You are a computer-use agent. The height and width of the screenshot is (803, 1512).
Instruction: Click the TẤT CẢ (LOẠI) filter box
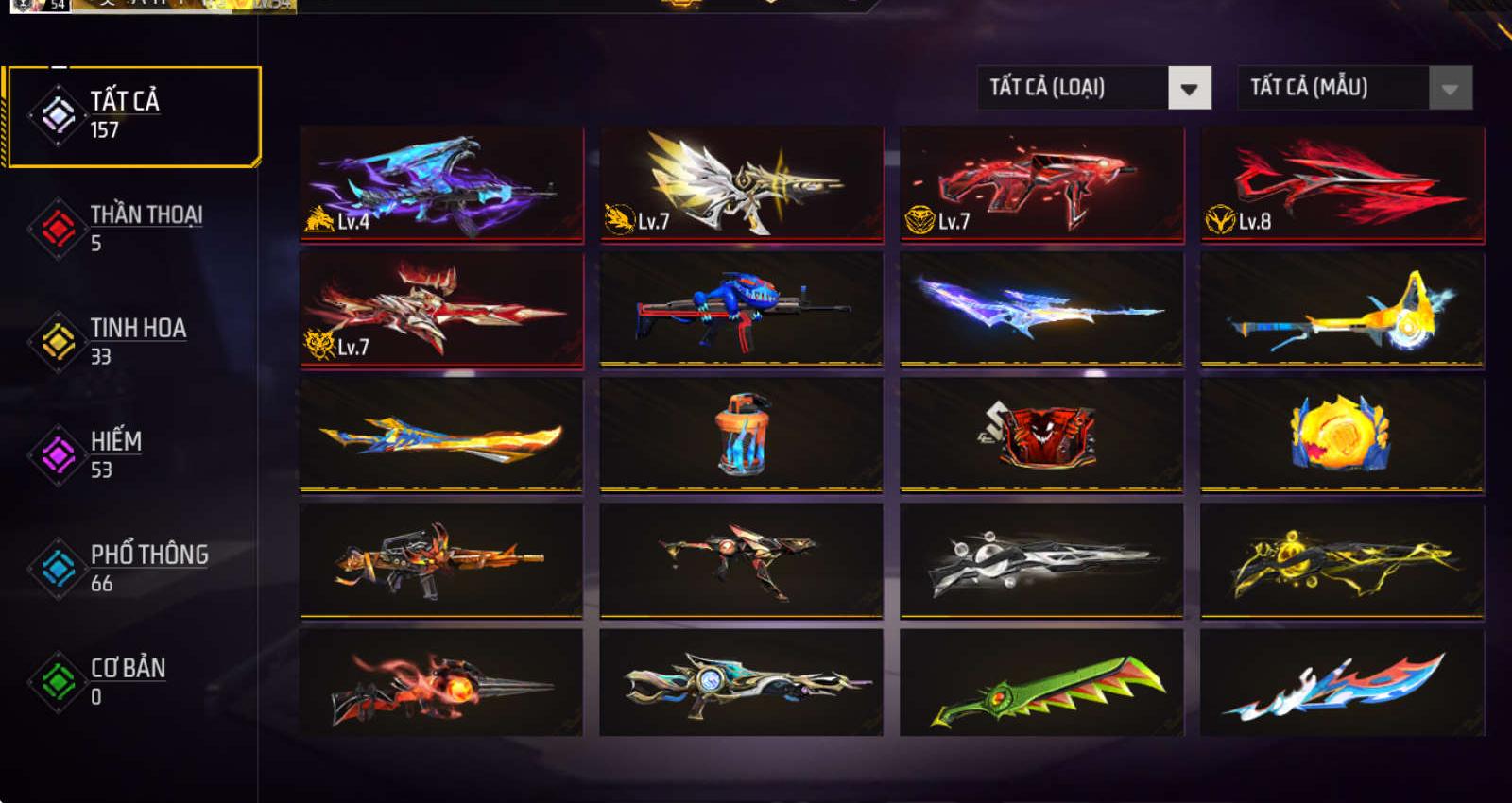(x=1094, y=88)
